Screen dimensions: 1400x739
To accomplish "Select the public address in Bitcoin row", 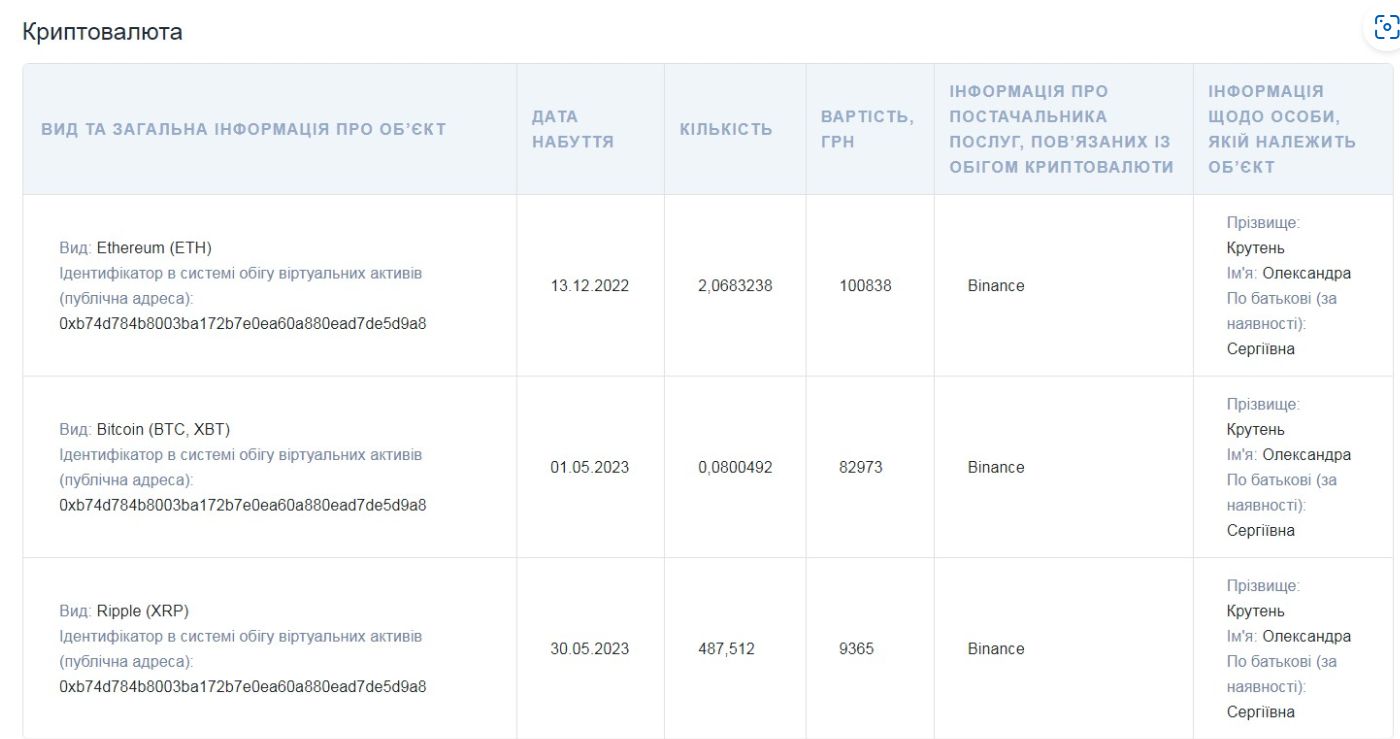I will tap(243, 505).
